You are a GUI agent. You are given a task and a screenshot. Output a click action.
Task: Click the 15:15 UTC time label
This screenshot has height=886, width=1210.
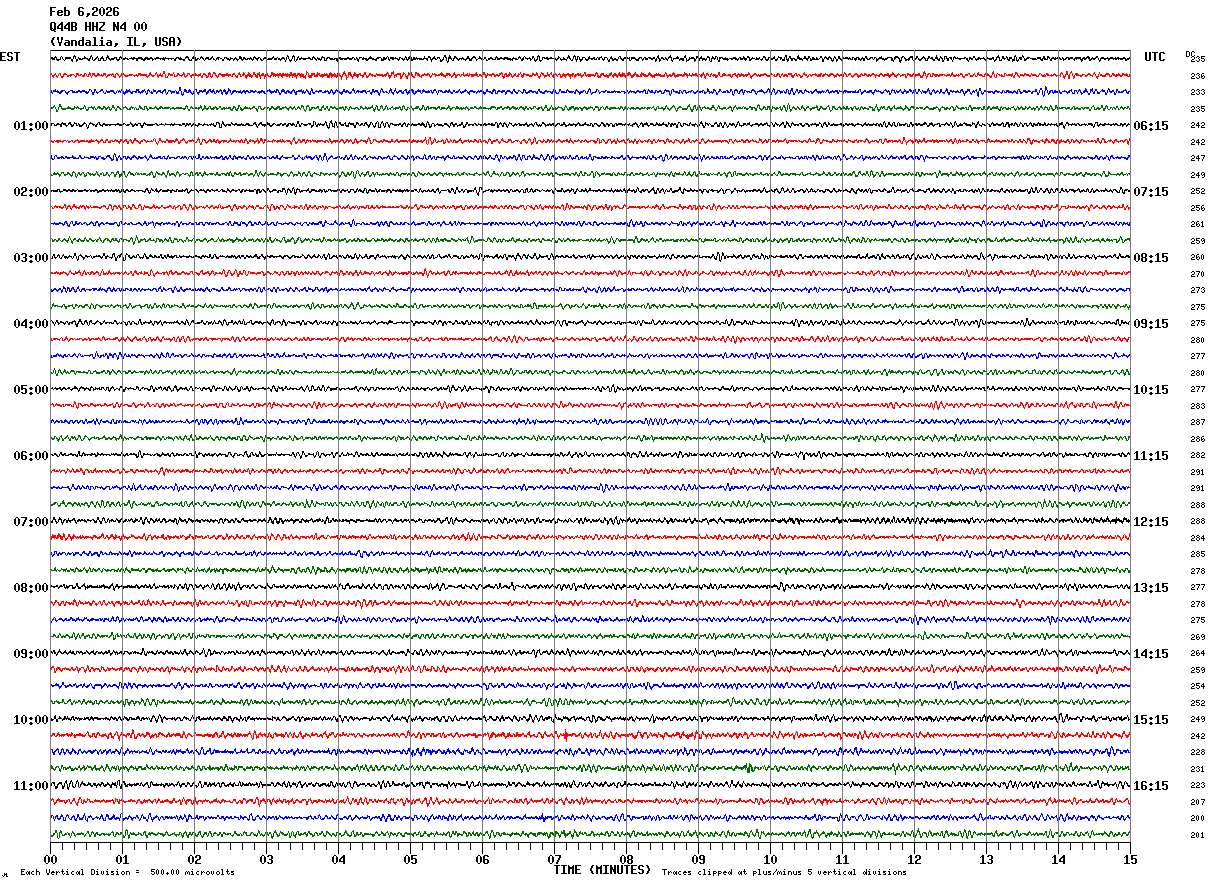(1150, 720)
